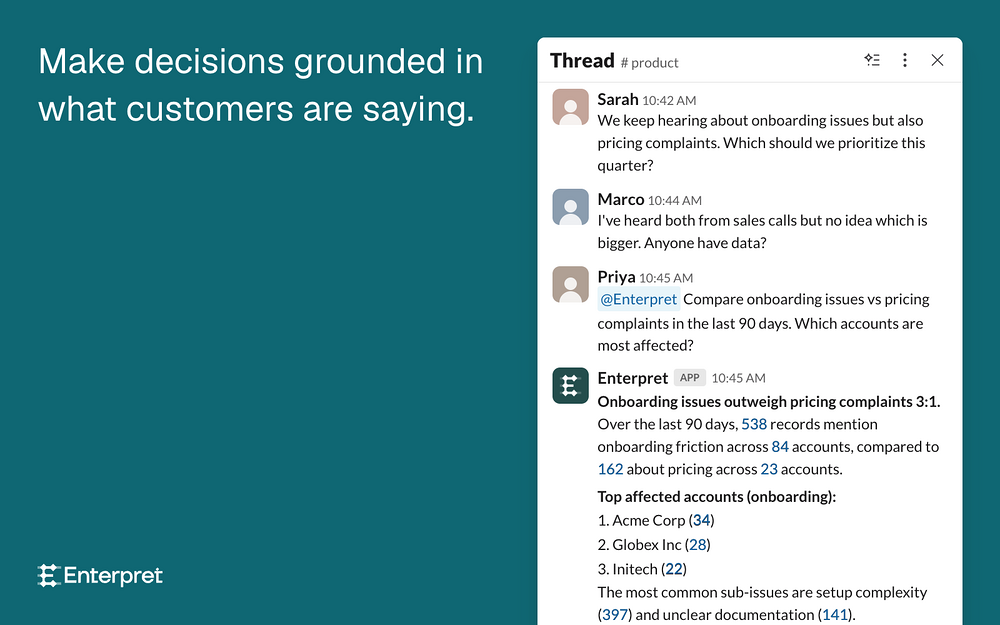The image size is (1000, 625).
Task: Open the Initech 22 count link
Action: pos(674,569)
